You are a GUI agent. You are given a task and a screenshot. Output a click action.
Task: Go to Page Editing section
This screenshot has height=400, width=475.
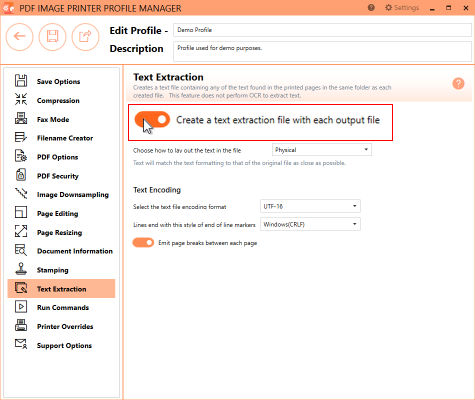pos(61,213)
